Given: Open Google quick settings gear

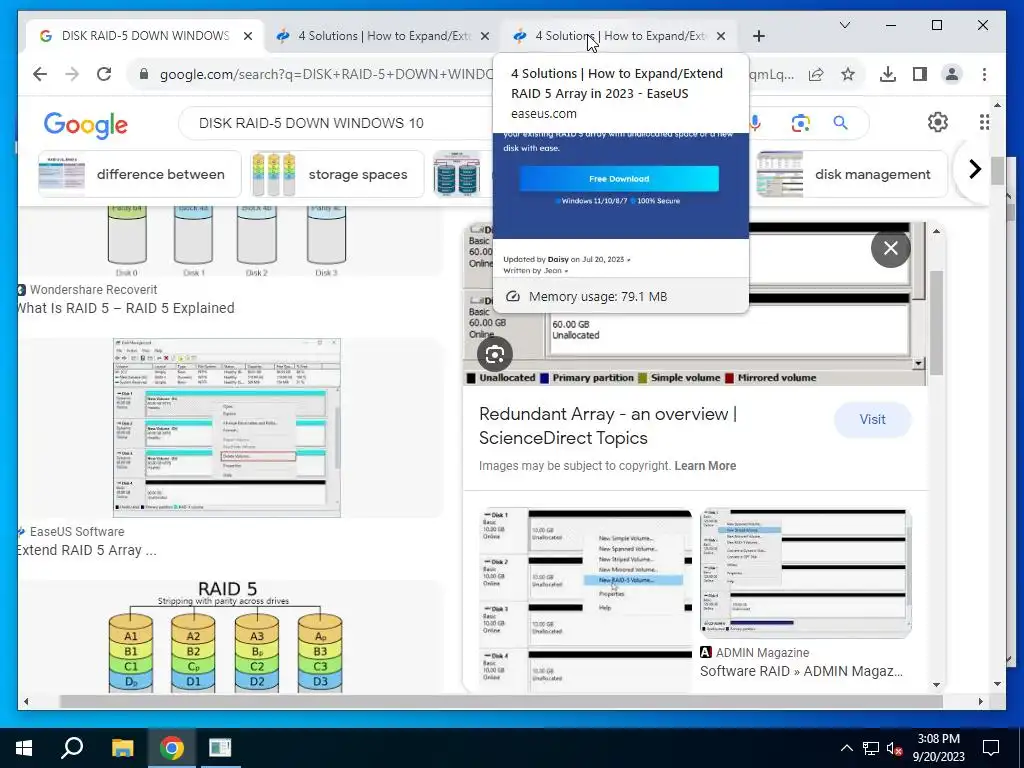Looking at the screenshot, I should (938, 122).
